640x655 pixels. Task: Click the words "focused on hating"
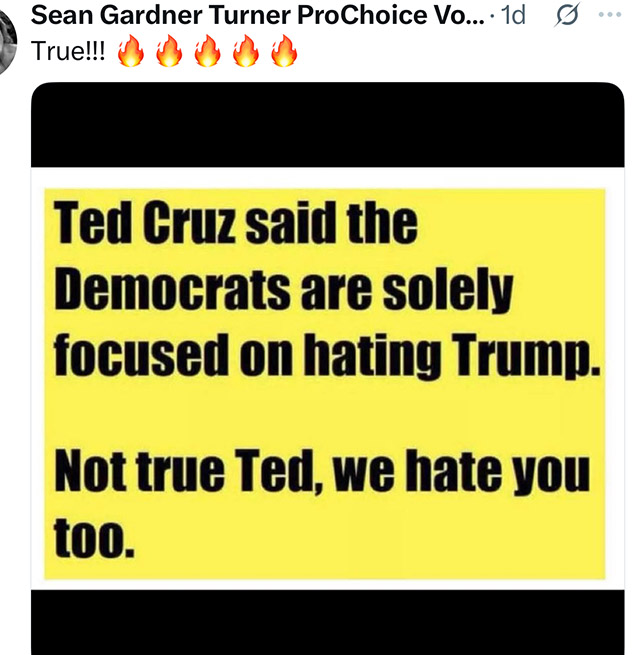pos(247,354)
